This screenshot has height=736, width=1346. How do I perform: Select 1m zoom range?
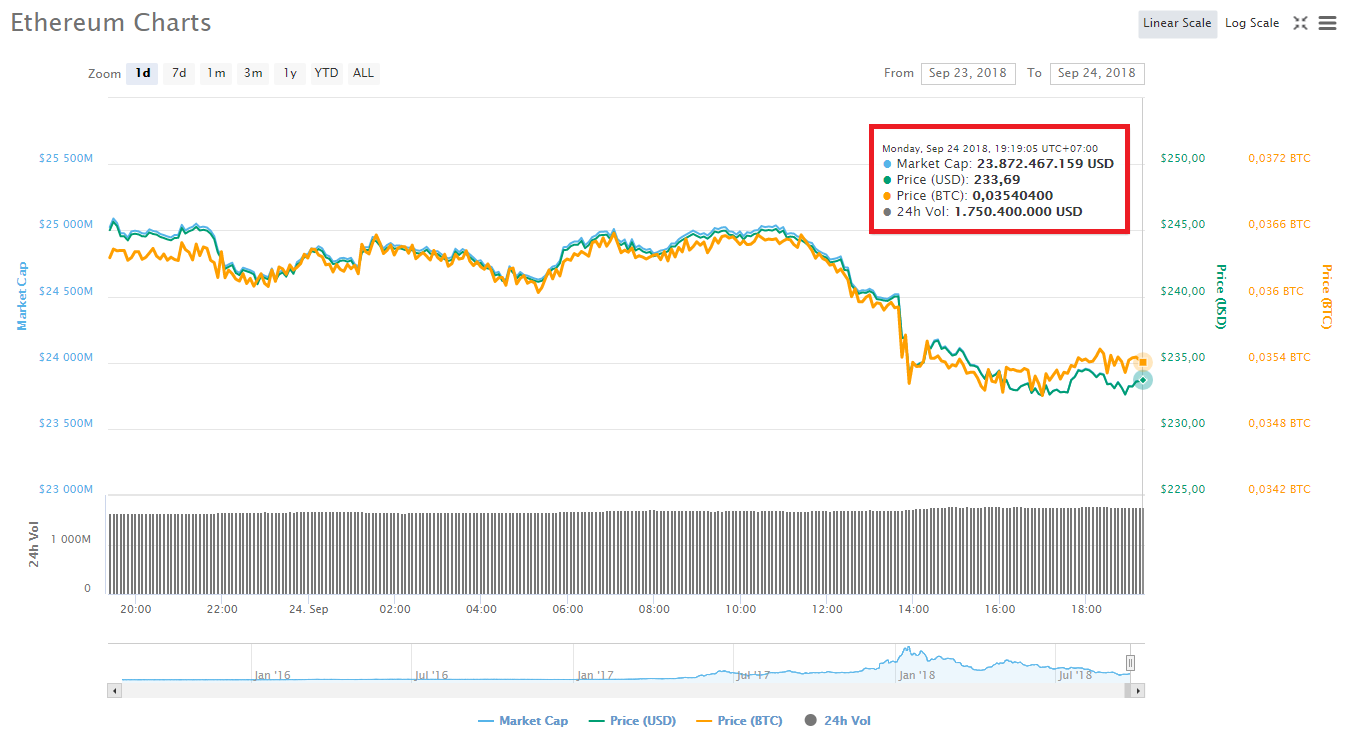coord(216,73)
